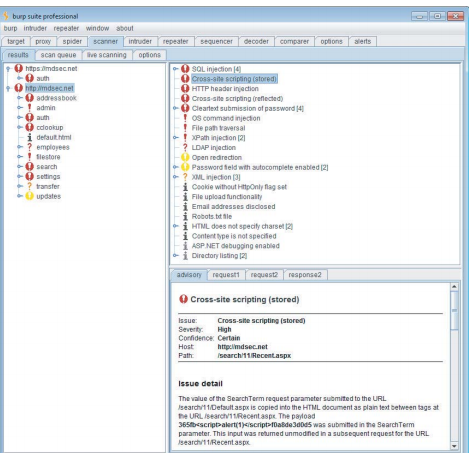The height and width of the screenshot is (453, 470).
Task: Click the question mark icon beside LDAP injection
Action: tap(185, 147)
